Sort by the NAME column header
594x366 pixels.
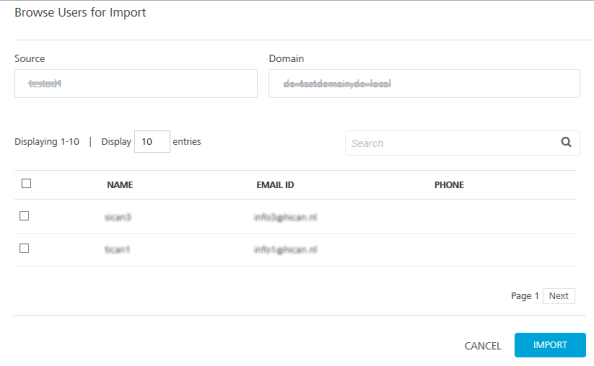pyautogui.click(x=120, y=185)
